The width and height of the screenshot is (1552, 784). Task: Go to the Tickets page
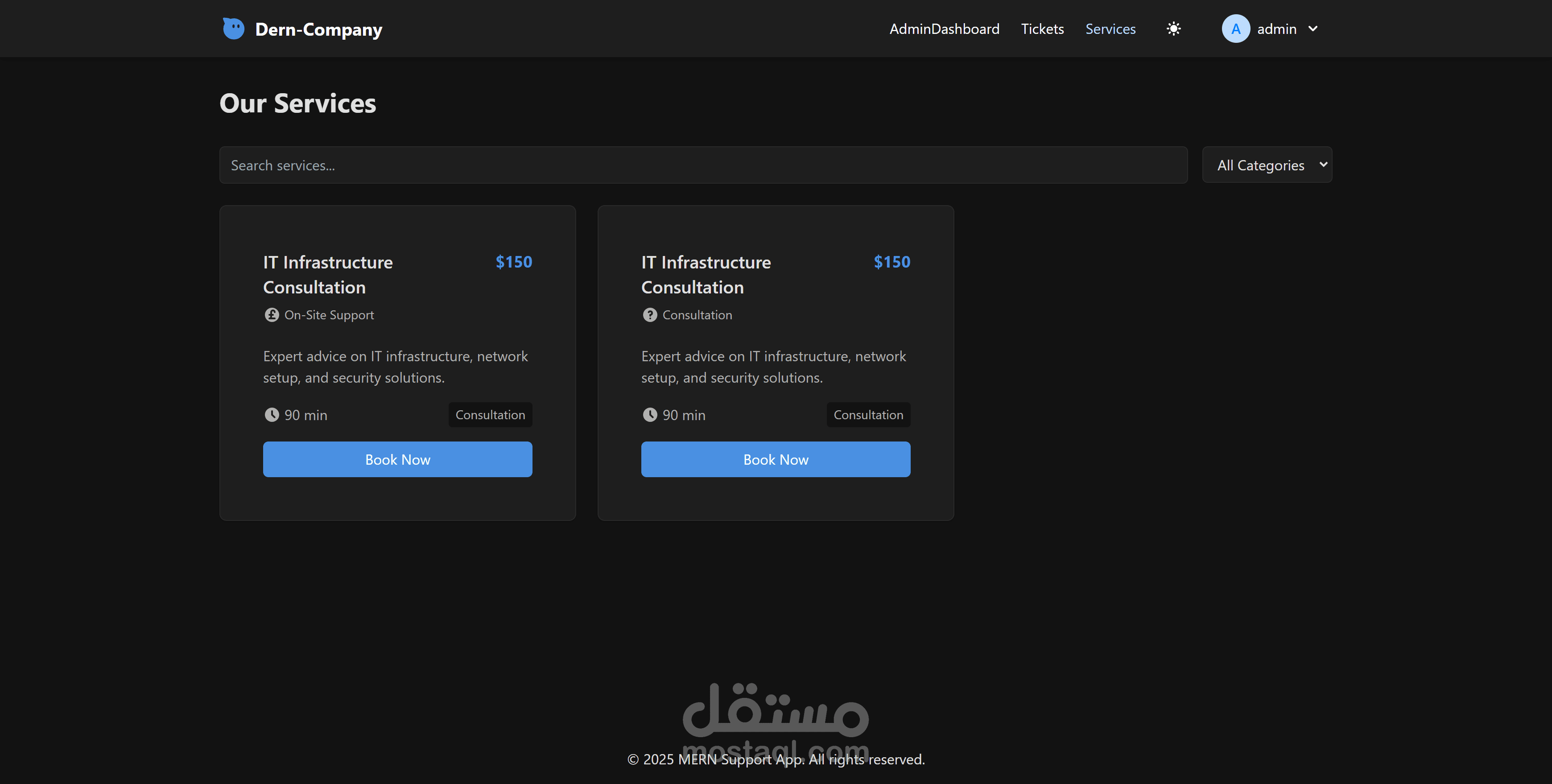click(1042, 29)
